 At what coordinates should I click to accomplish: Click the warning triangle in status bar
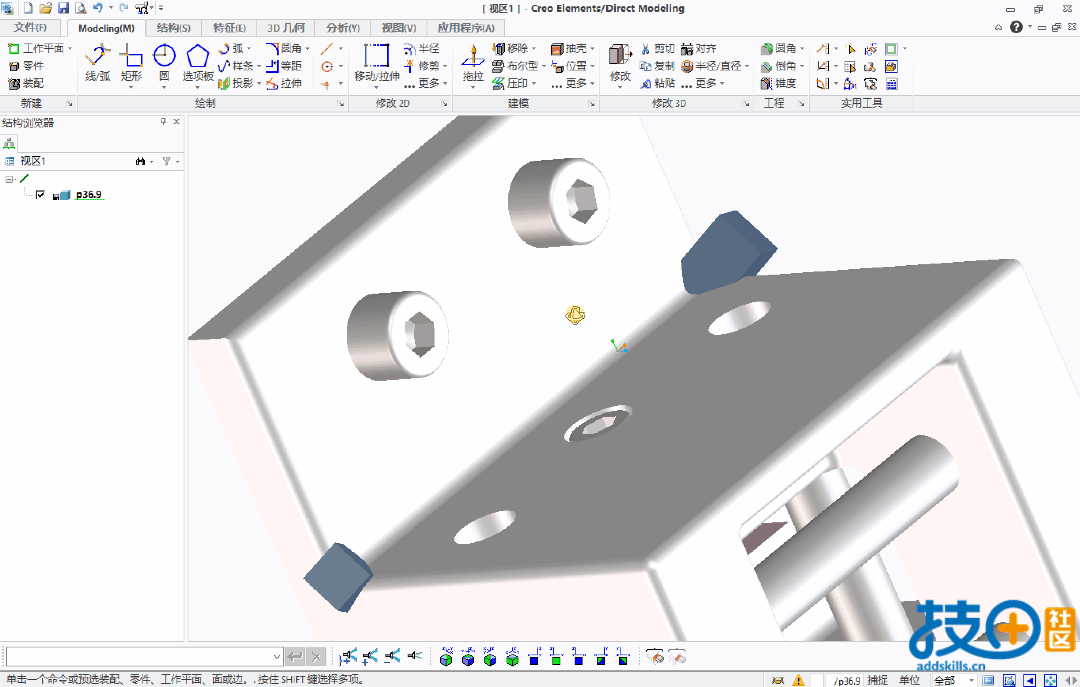798,680
